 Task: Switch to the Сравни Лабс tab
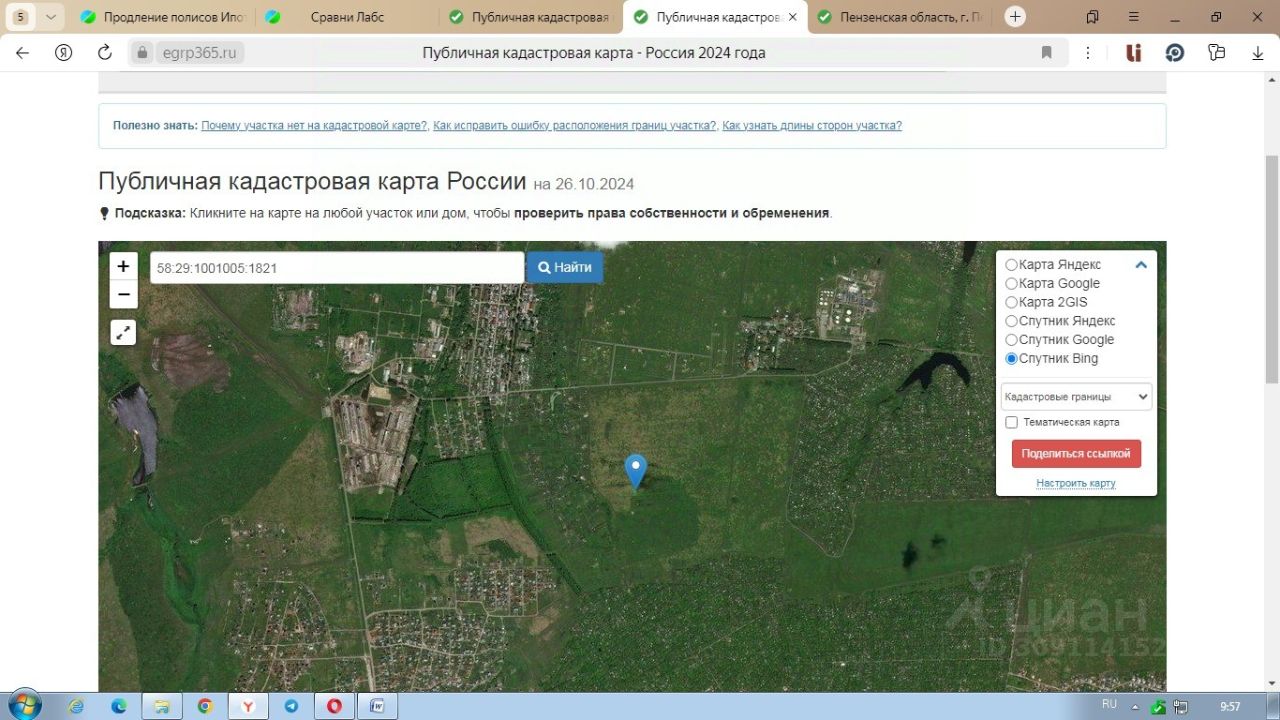347,17
